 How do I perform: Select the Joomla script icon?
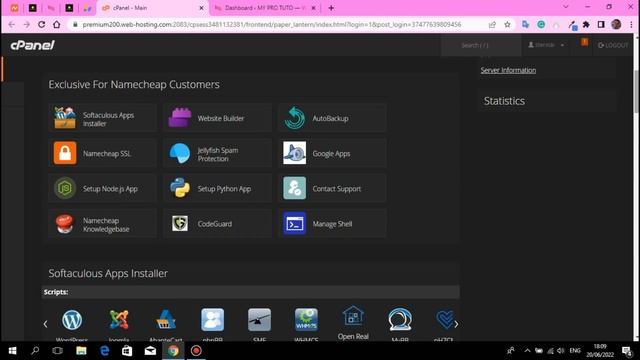[119, 320]
